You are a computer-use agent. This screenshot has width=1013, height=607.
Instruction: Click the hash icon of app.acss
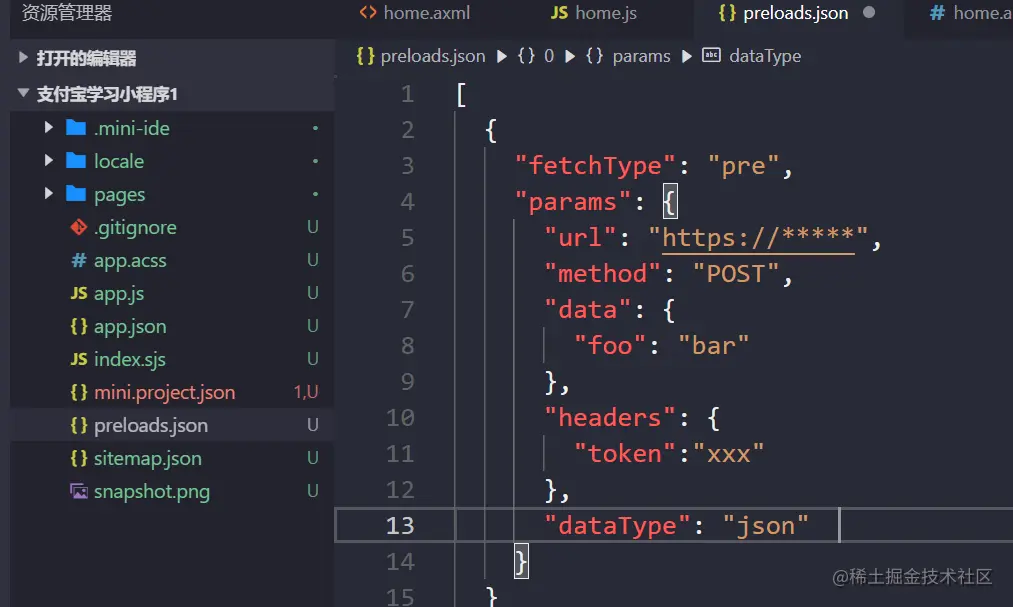pos(79,260)
